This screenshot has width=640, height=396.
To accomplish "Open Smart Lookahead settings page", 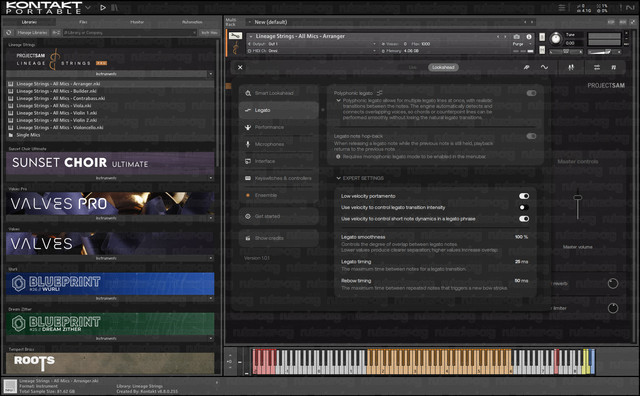I will [278, 93].
